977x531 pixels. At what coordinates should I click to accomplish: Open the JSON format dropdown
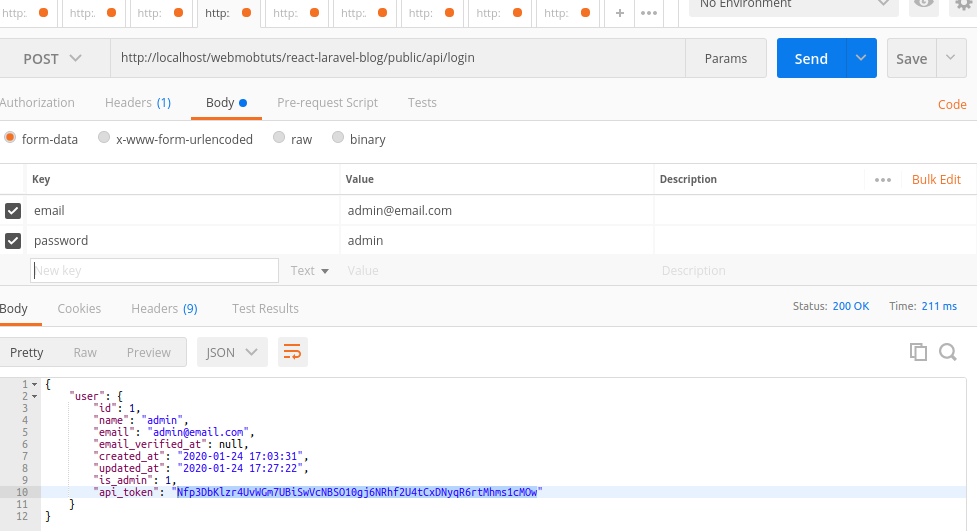coord(232,352)
